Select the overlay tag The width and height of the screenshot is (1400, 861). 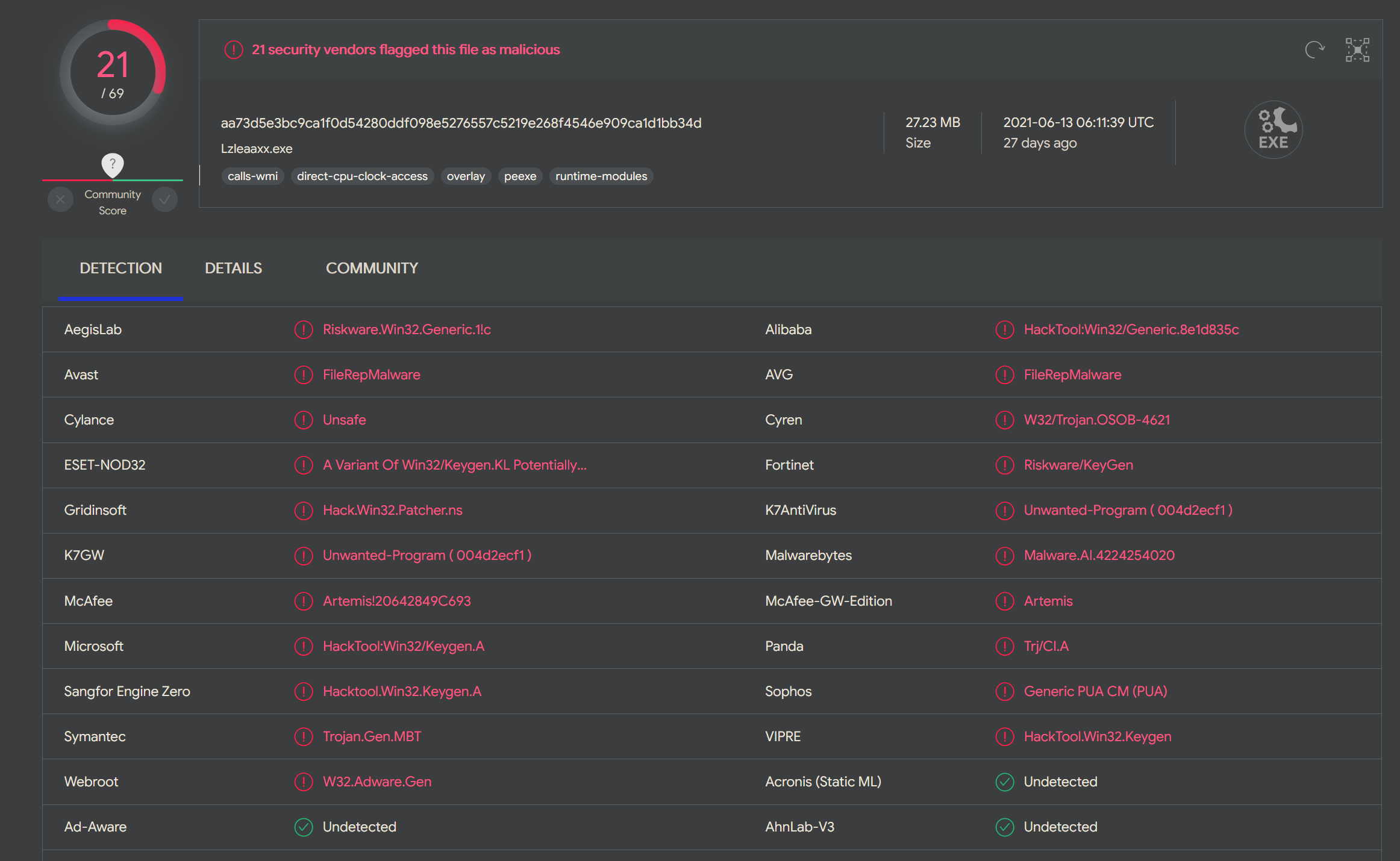pos(466,176)
